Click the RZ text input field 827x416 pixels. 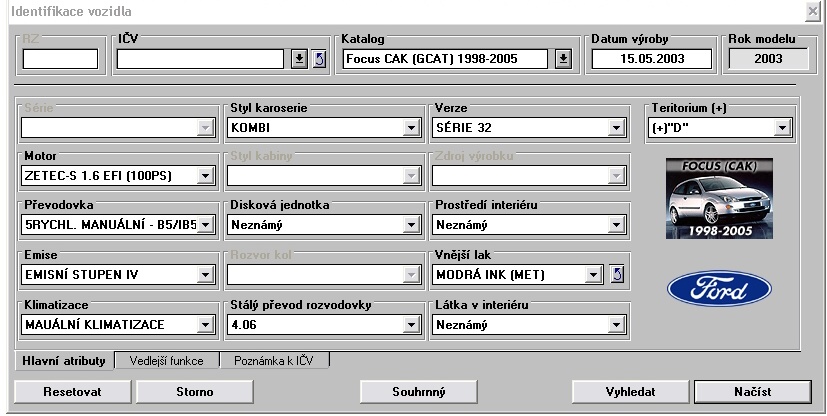[60, 59]
